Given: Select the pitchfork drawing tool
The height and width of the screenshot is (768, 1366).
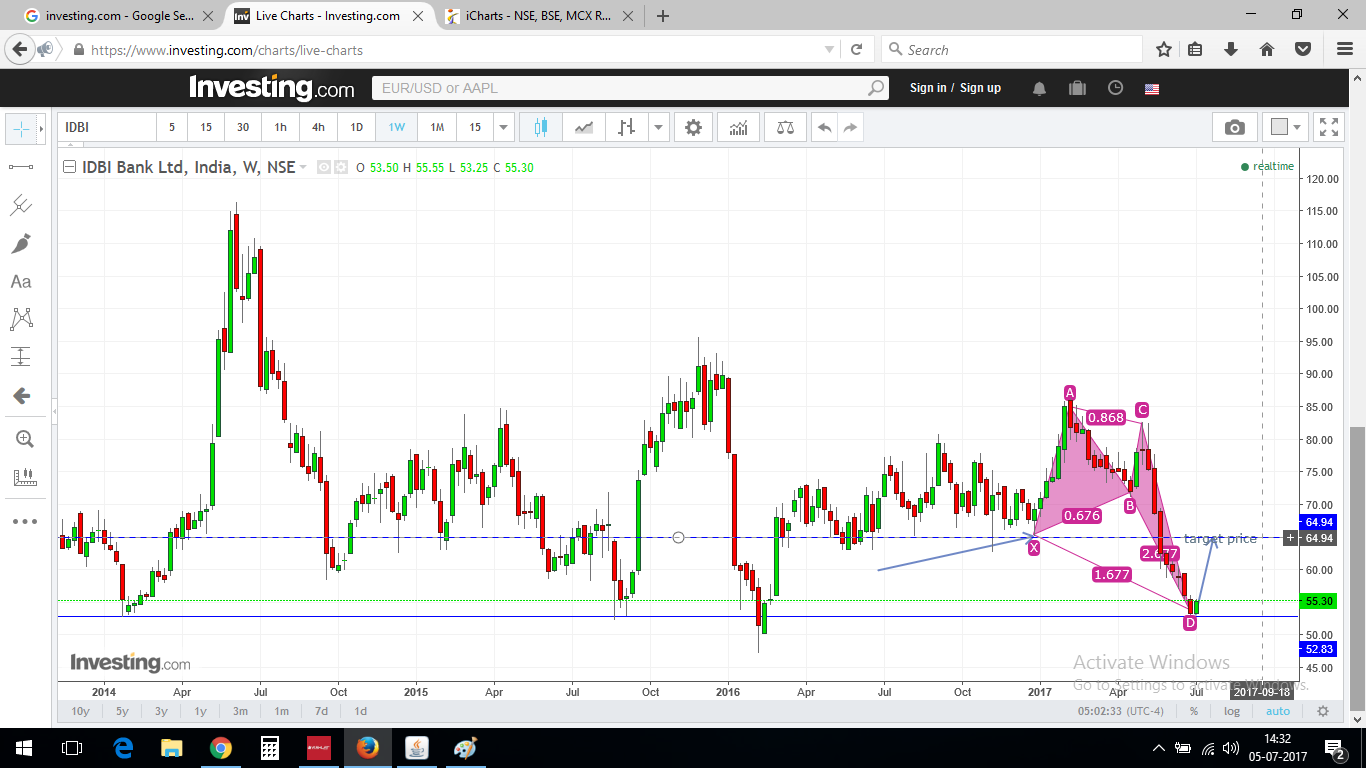Looking at the screenshot, I should (21, 205).
